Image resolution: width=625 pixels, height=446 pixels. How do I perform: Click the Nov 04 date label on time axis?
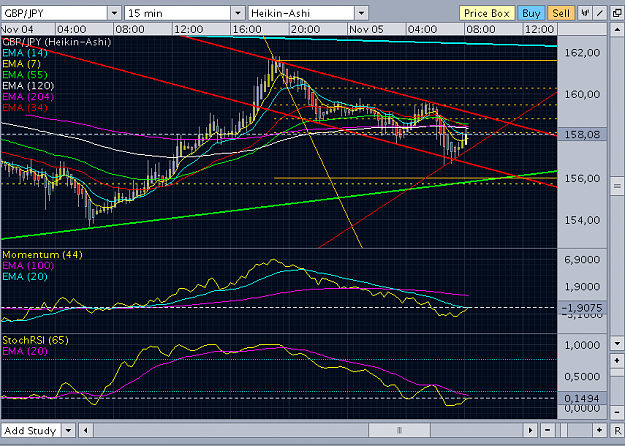point(18,29)
